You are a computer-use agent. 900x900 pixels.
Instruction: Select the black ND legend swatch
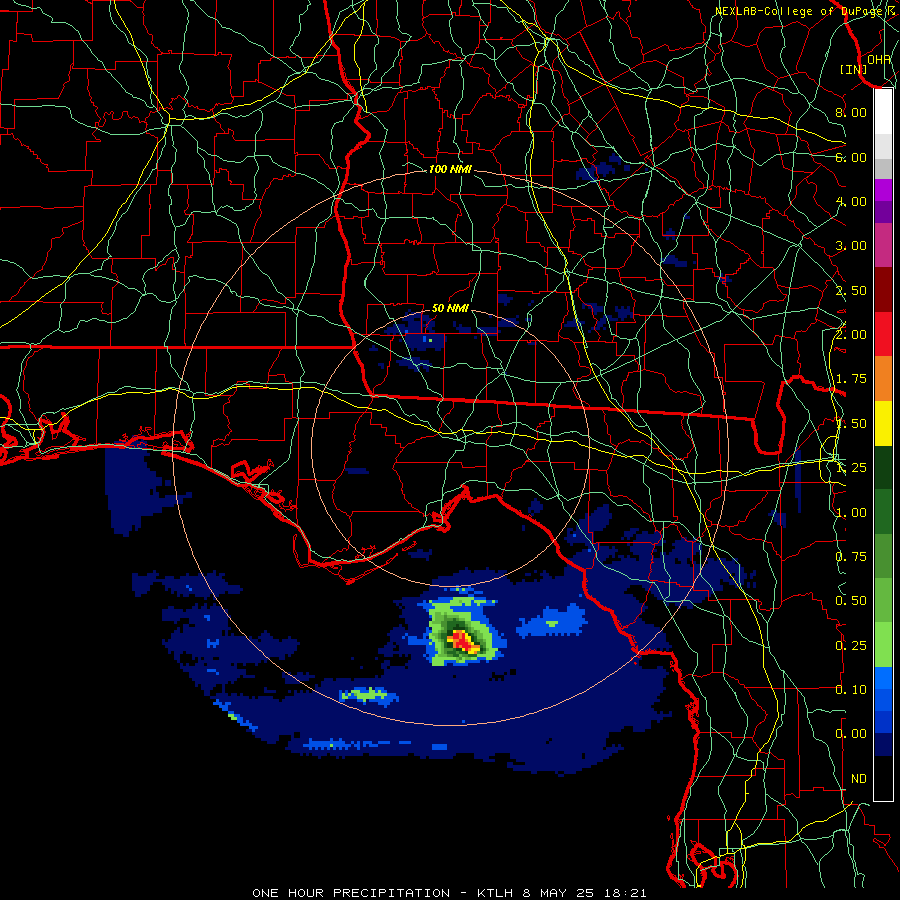tap(883, 778)
